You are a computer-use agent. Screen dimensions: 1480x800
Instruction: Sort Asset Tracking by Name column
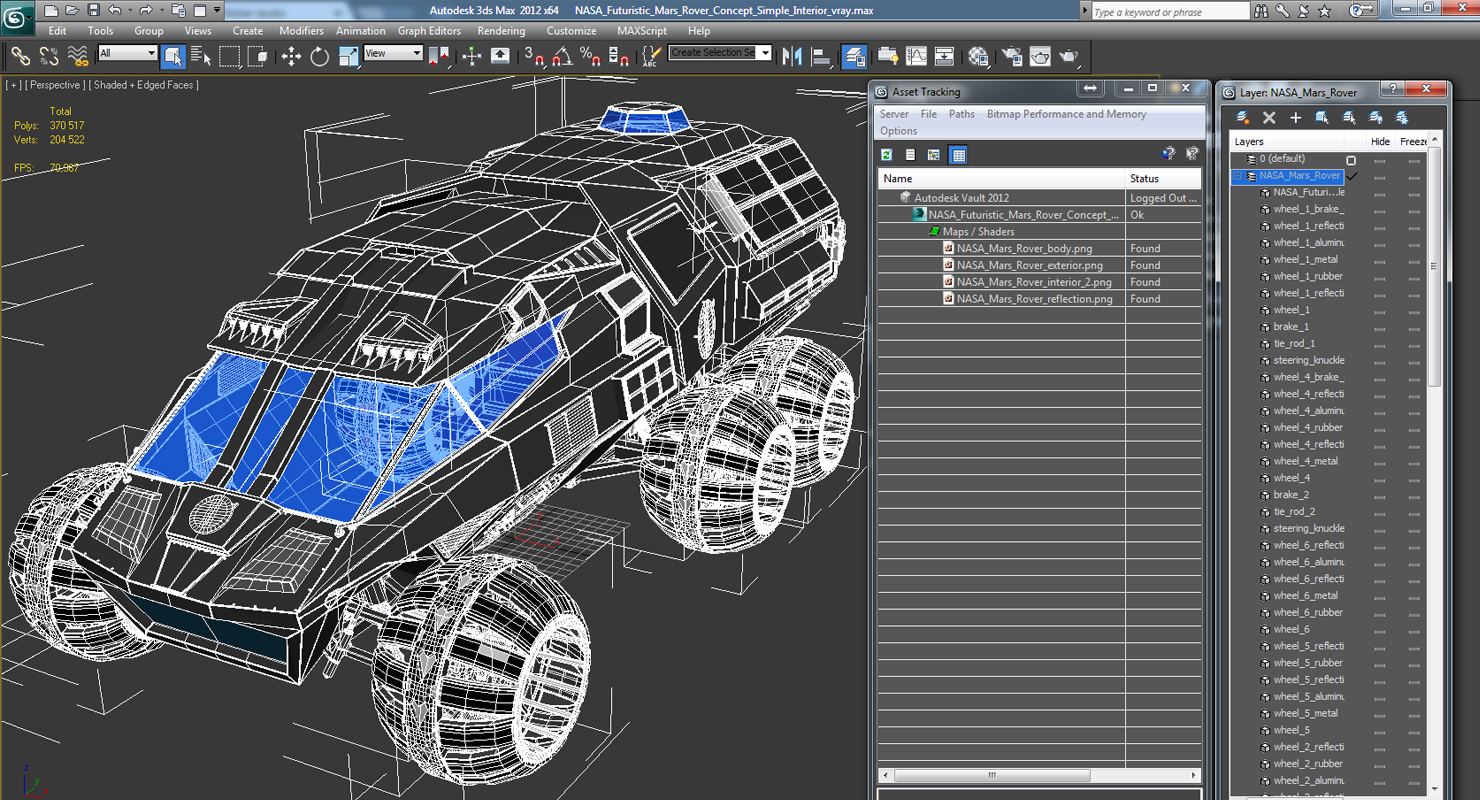pyautogui.click(x=1002, y=179)
